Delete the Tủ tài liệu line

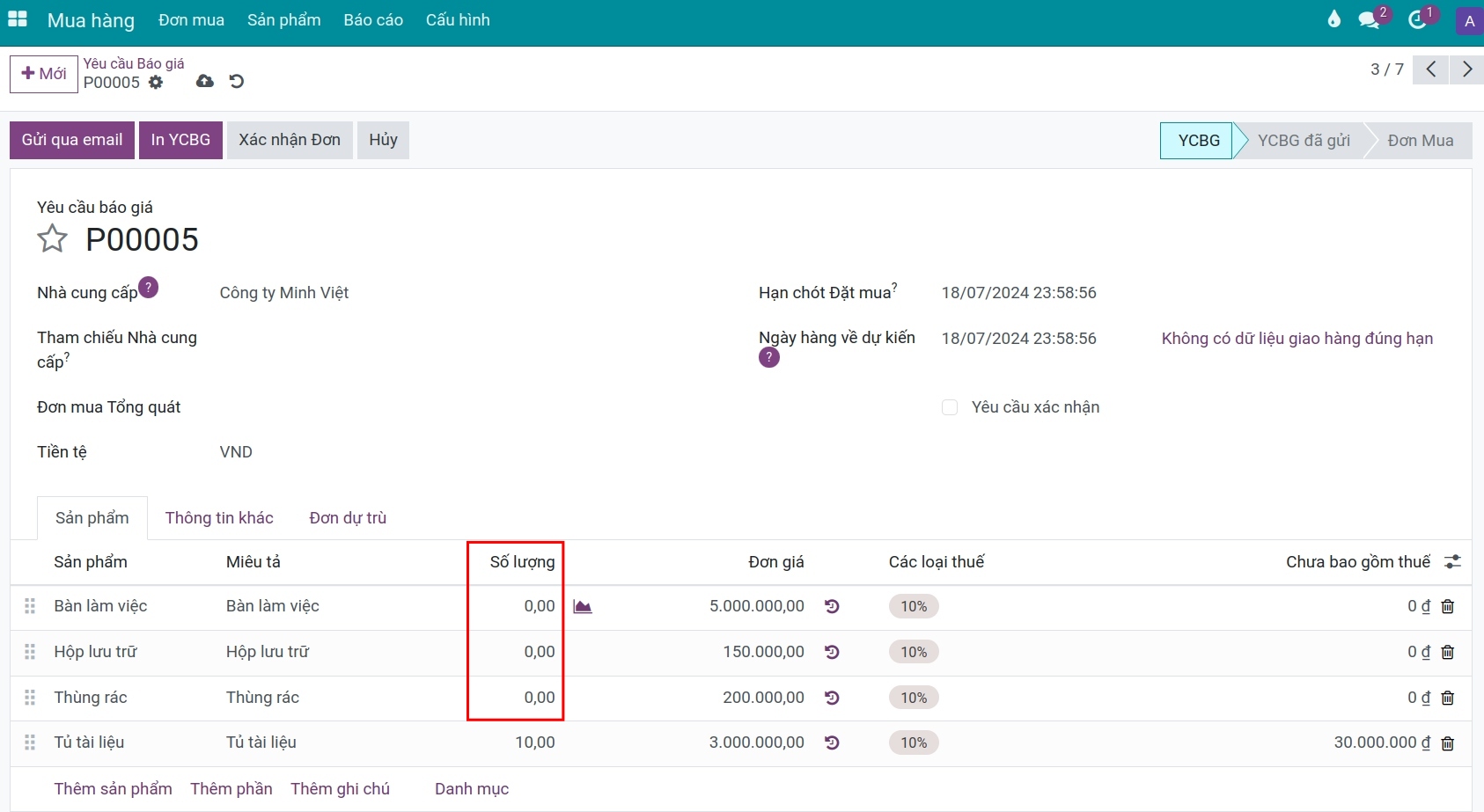(1448, 743)
